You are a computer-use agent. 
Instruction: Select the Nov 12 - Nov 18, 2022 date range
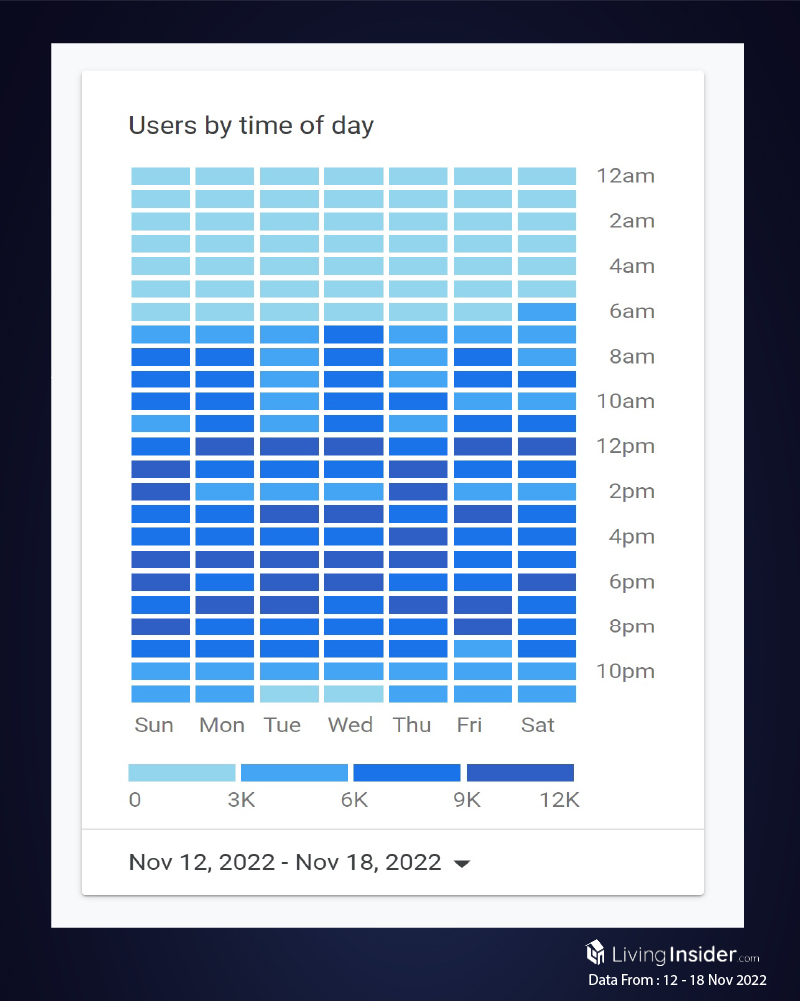point(285,862)
